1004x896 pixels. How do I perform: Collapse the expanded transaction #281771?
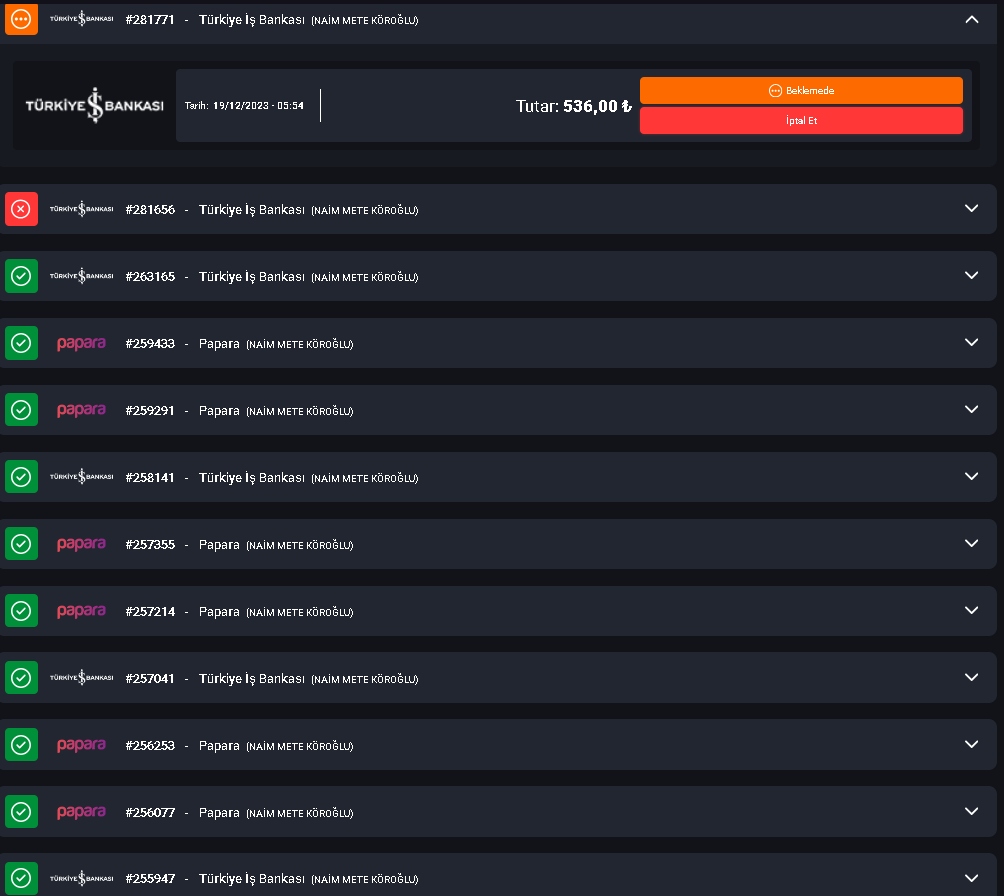[x=971, y=19]
